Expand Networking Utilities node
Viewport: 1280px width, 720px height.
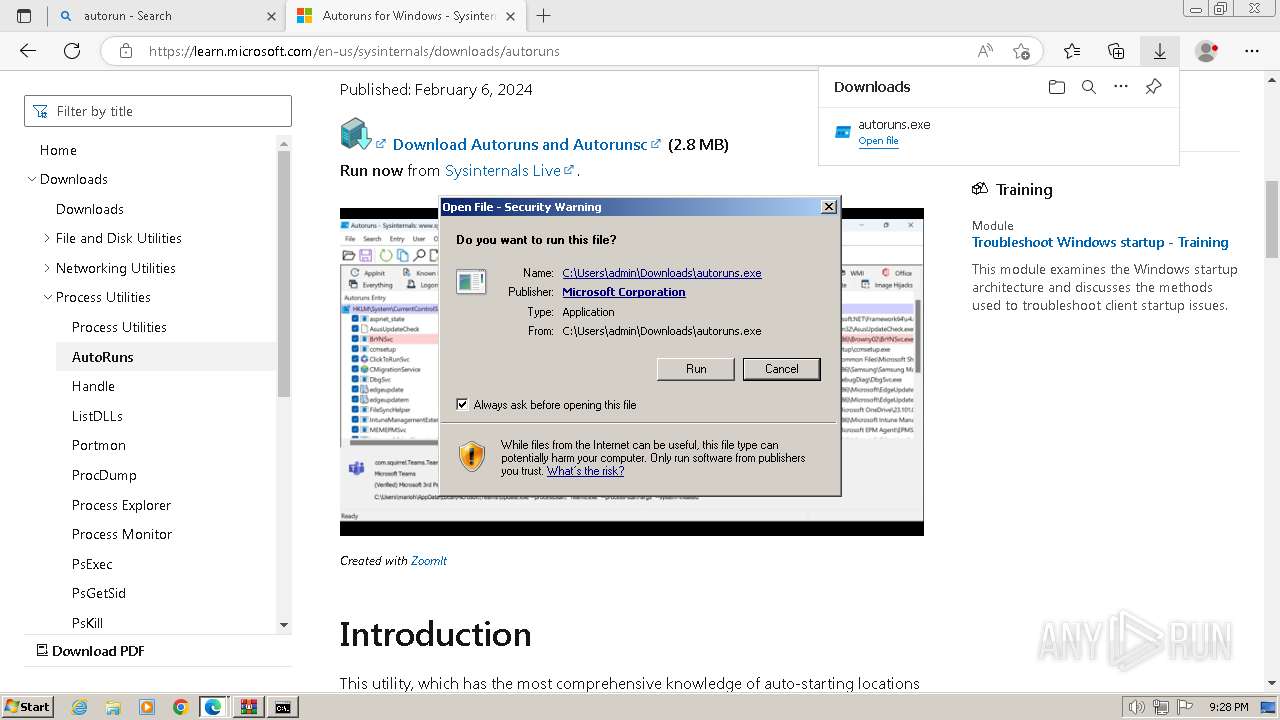[47, 268]
